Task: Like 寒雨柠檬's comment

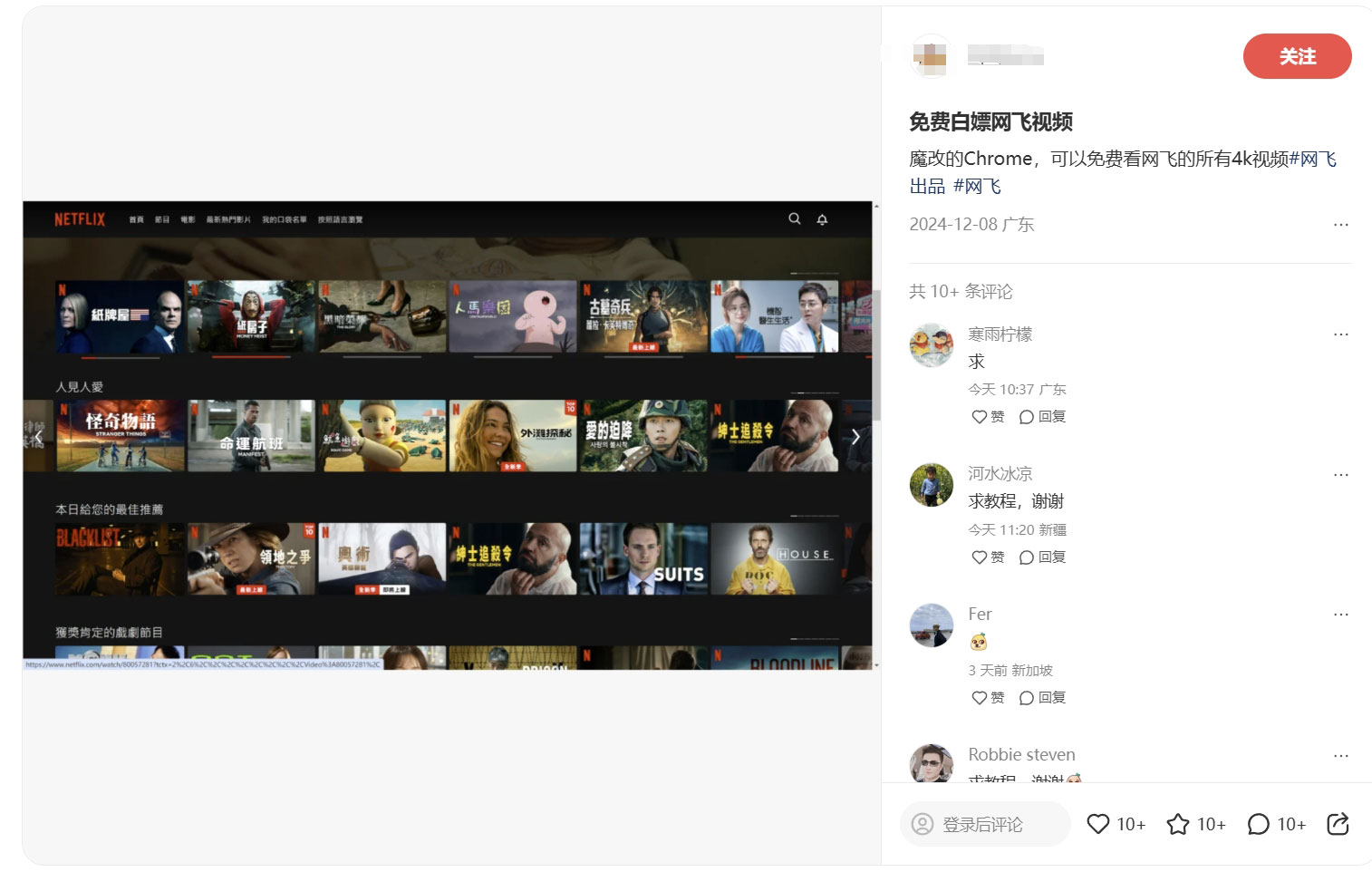Action: pos(987,417)
